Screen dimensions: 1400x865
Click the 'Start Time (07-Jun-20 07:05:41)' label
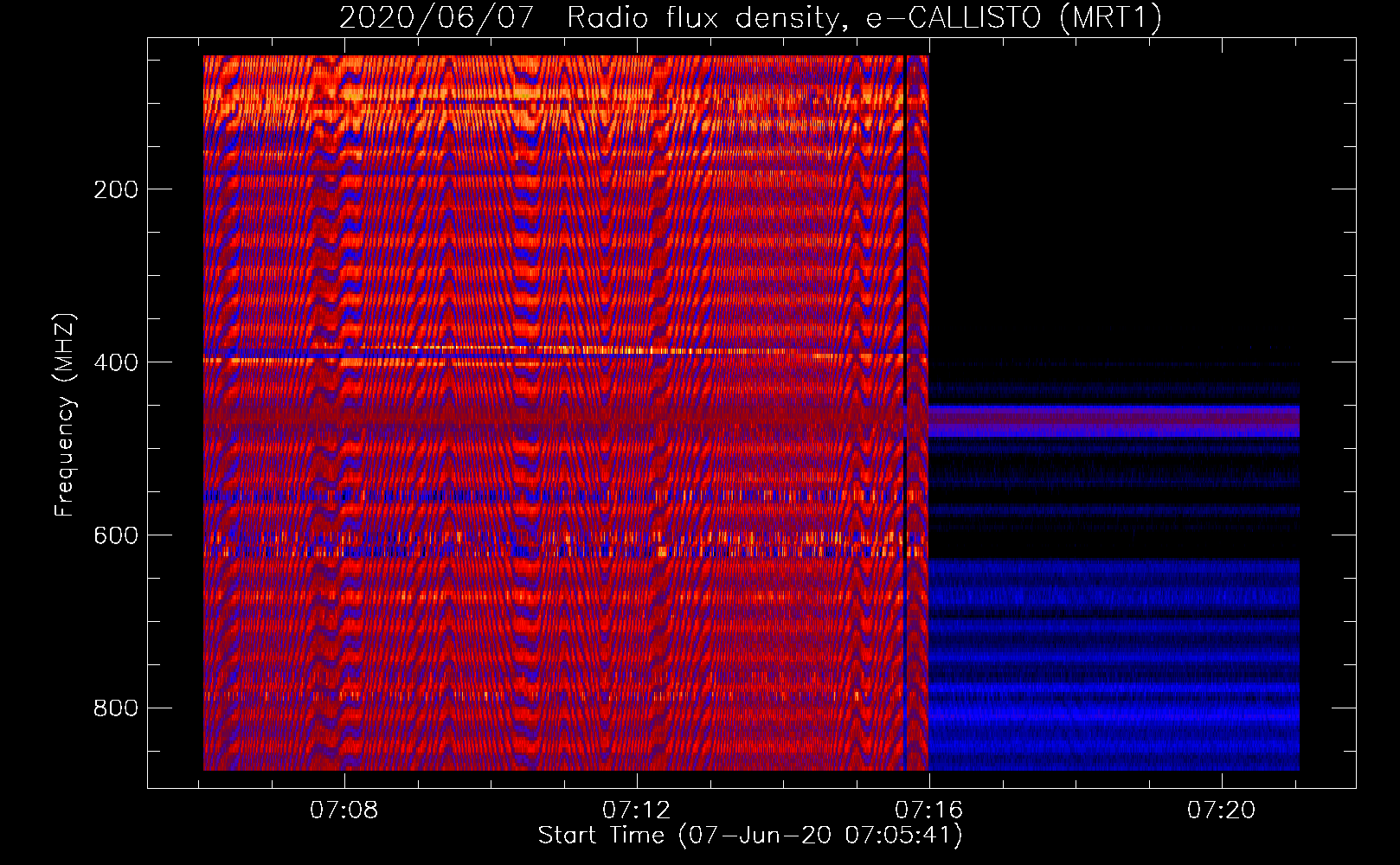(750, 836)
